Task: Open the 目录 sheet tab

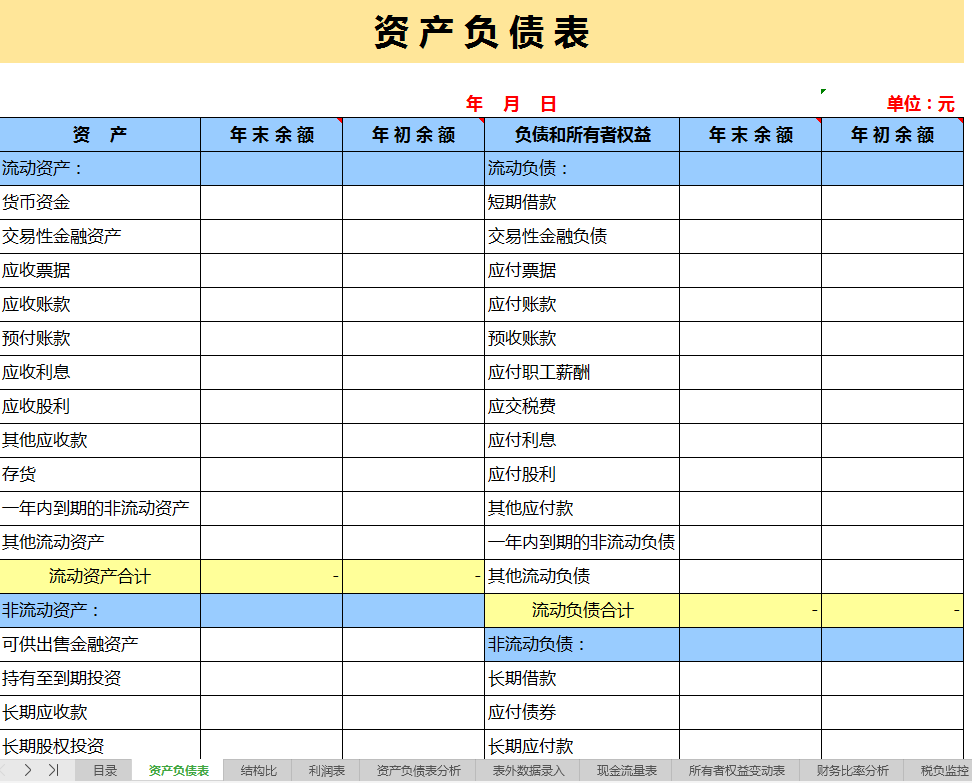Action: (105, 771)
